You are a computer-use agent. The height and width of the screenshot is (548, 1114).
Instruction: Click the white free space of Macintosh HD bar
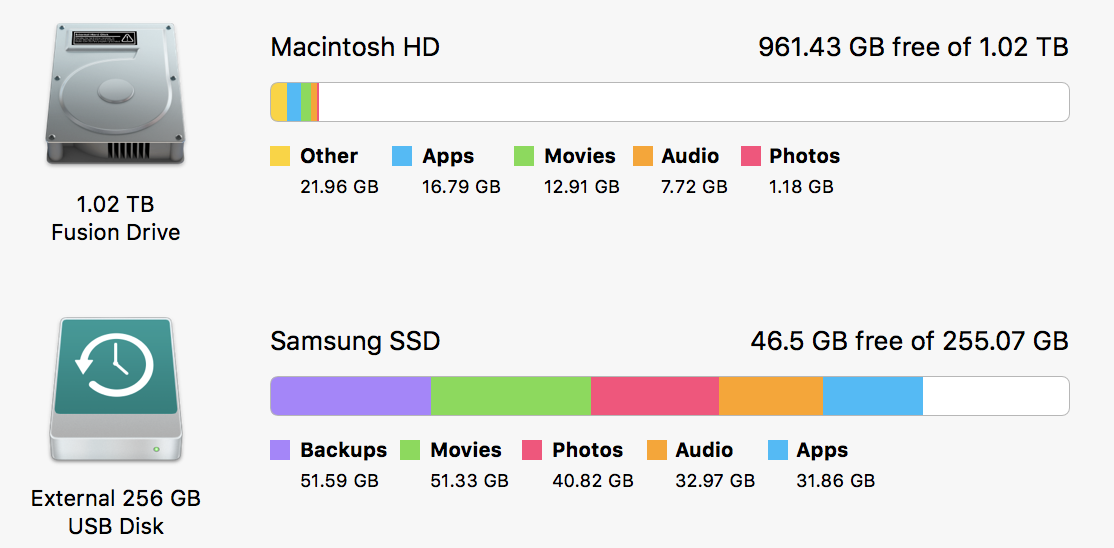[694, 102]
